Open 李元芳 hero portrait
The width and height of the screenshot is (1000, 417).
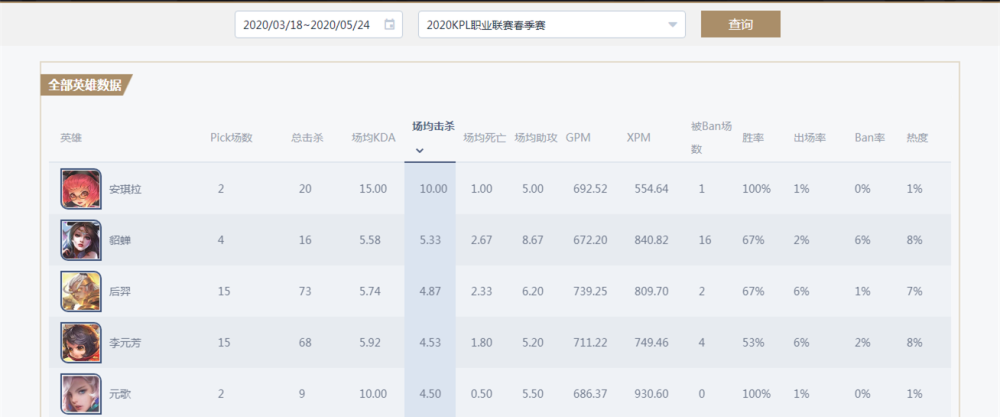click(x=81, y=342)
